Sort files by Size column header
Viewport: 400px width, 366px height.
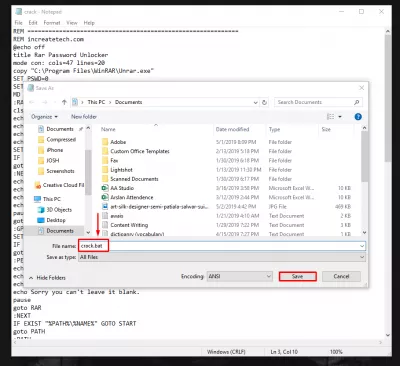tap(326, 129)
